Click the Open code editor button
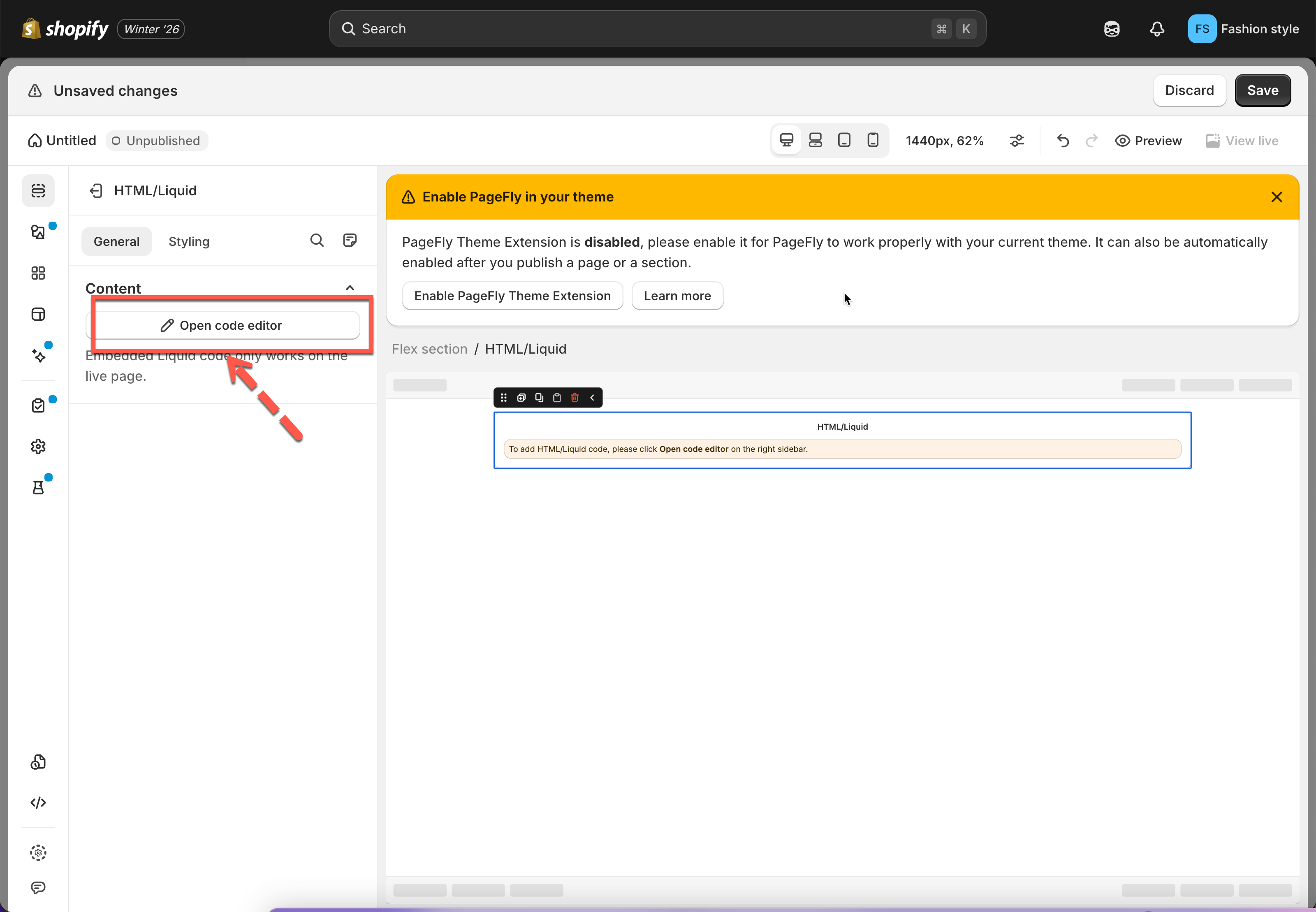Screen dimensions: 1316x912 [223, 326]
